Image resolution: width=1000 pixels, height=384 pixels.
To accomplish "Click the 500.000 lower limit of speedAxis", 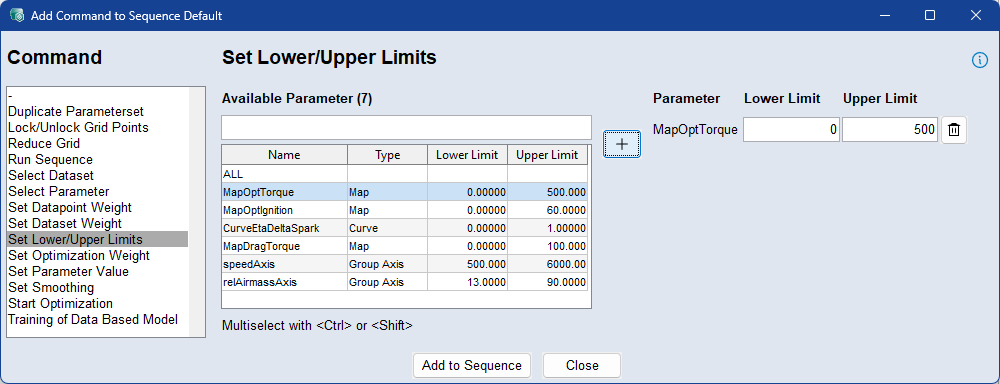I will pyautogui.click(x=467, y=263).
